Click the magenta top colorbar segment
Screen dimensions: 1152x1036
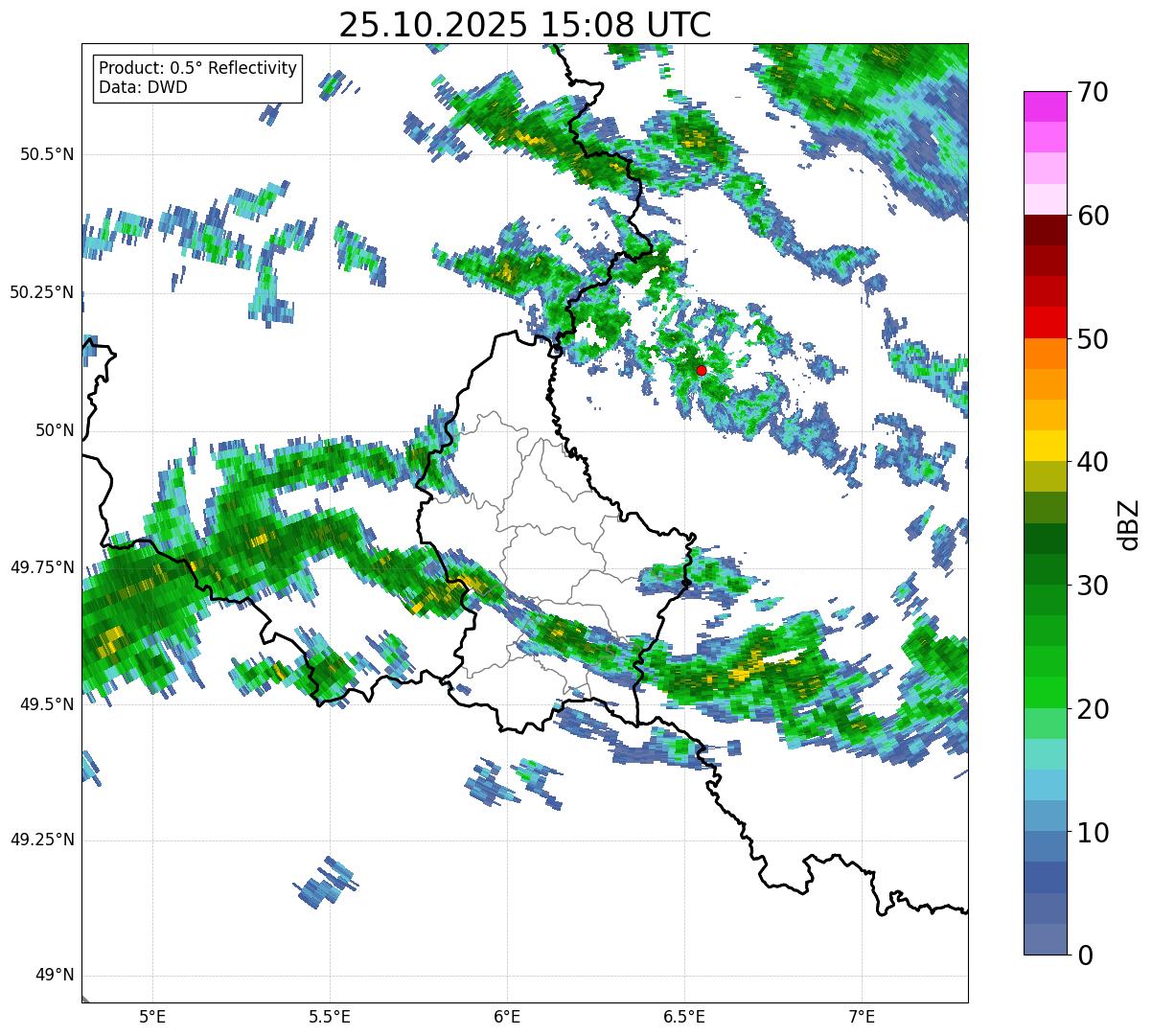click(1045, 106)
